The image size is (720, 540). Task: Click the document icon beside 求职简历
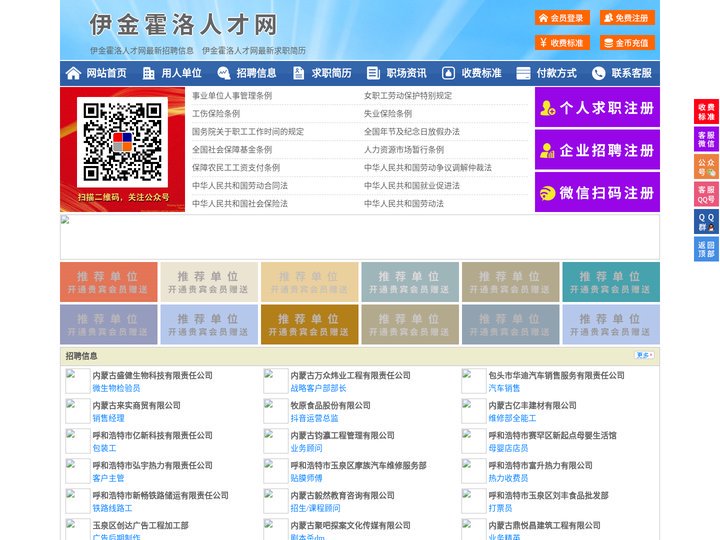(x=298, y=73)
